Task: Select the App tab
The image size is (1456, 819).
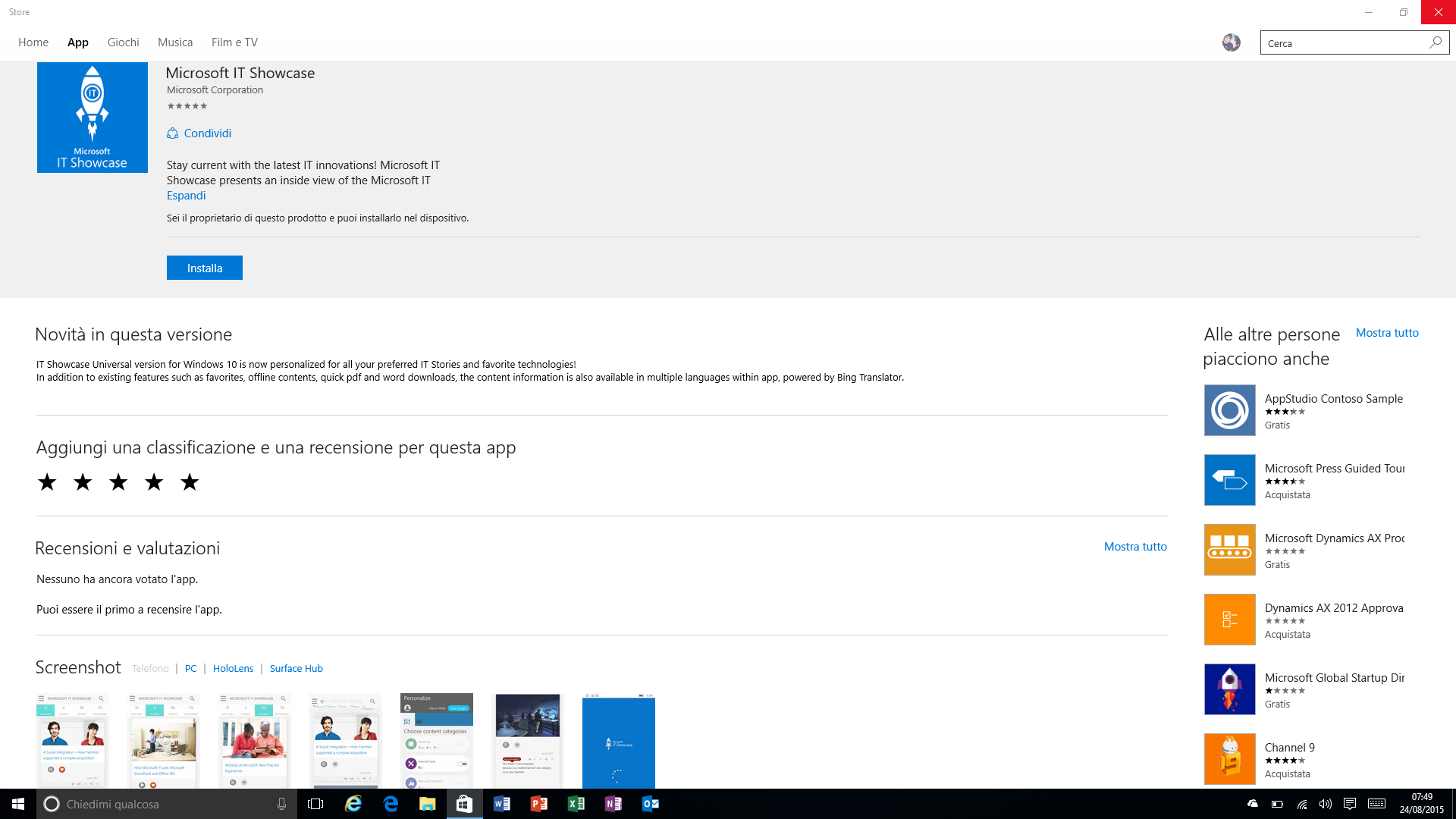Action: click(78, 42)
